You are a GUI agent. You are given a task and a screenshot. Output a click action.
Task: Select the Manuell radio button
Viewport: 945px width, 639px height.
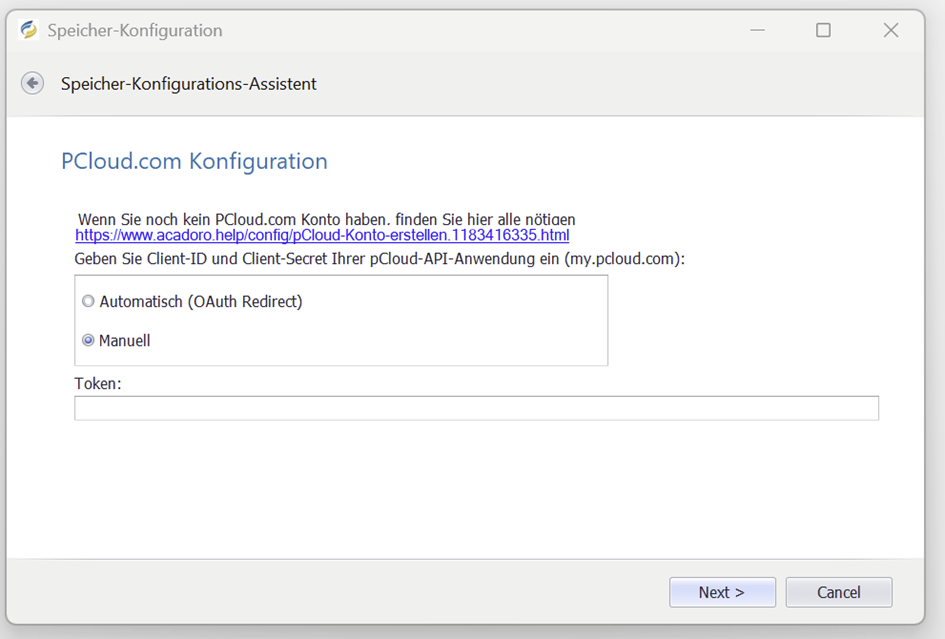point(88,341)
